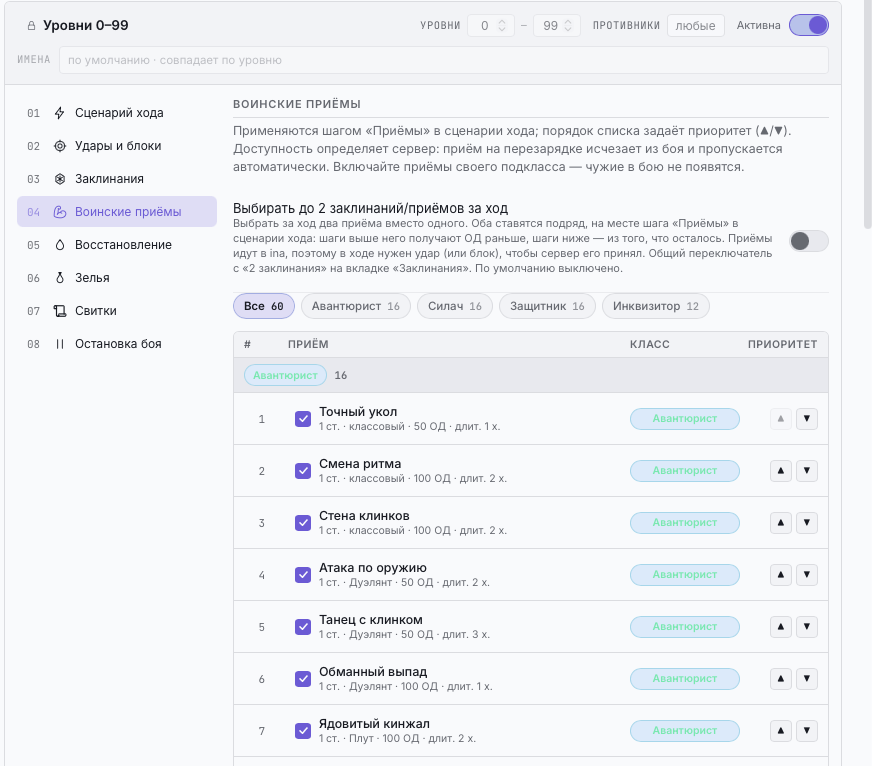Uncheck the Обманный выпад technique
This screenshot has width=872, height=766.
303,679
